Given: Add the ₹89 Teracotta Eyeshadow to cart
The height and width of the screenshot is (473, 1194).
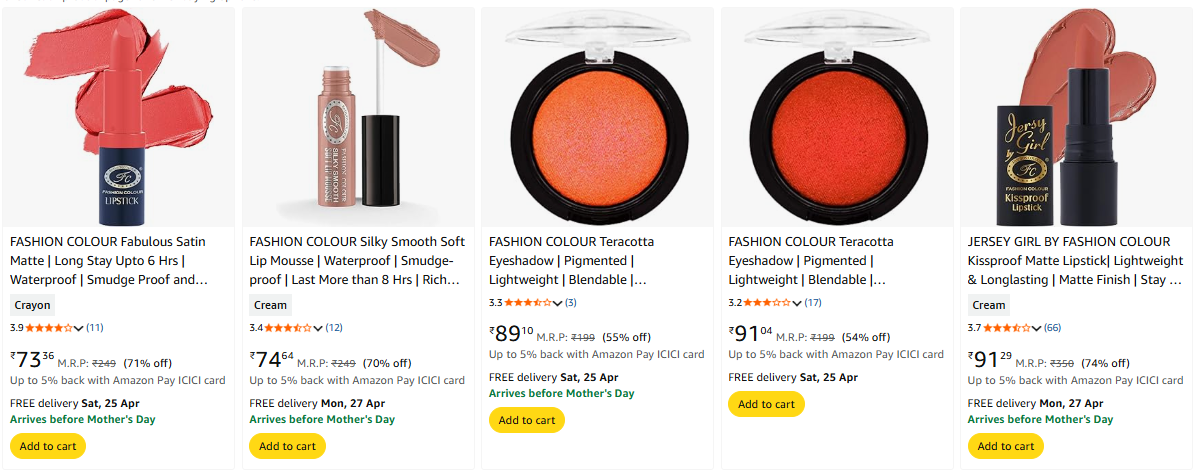Looking at the screenshot, I should tap(527, 420).
